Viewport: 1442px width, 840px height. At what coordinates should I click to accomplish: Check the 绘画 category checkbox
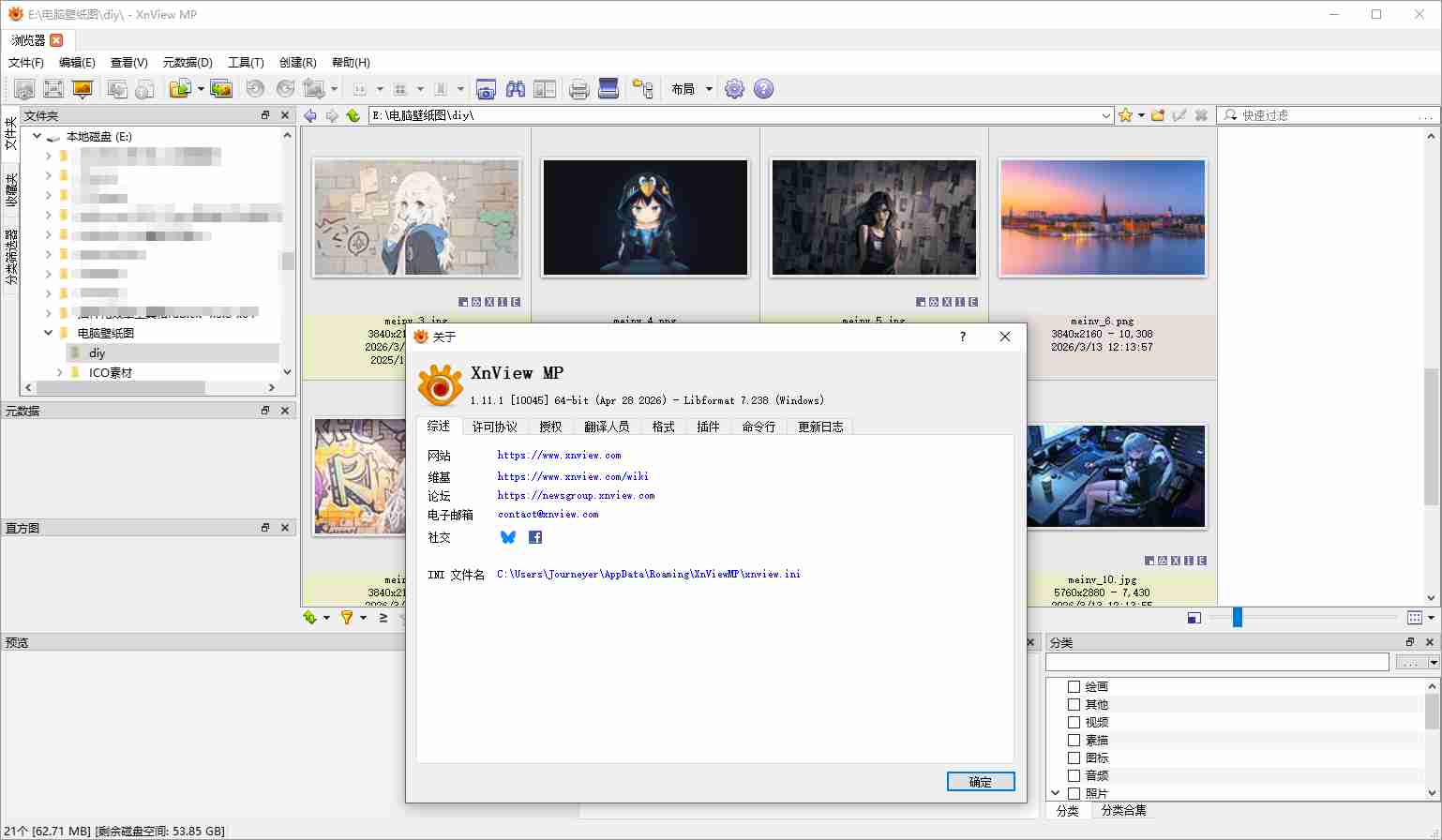pos(1074,687)
